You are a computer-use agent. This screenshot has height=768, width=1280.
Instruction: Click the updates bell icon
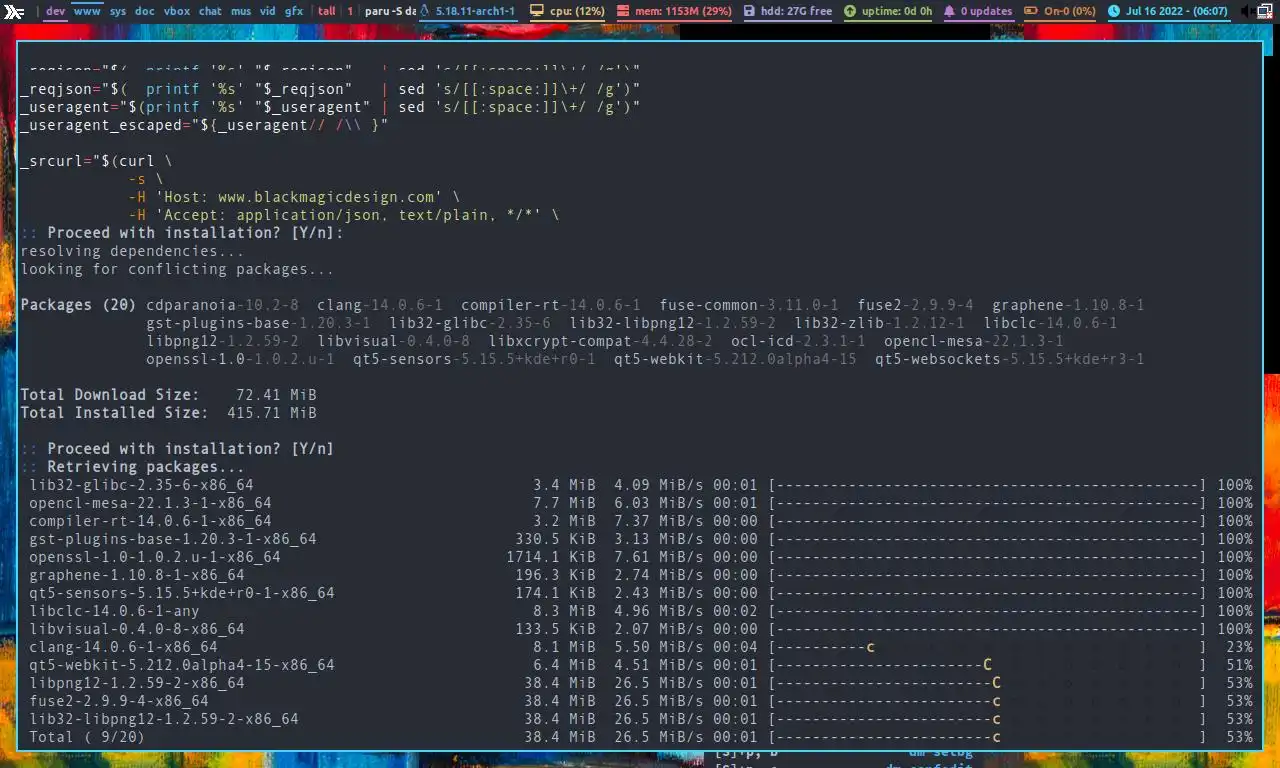pos(949,11)
